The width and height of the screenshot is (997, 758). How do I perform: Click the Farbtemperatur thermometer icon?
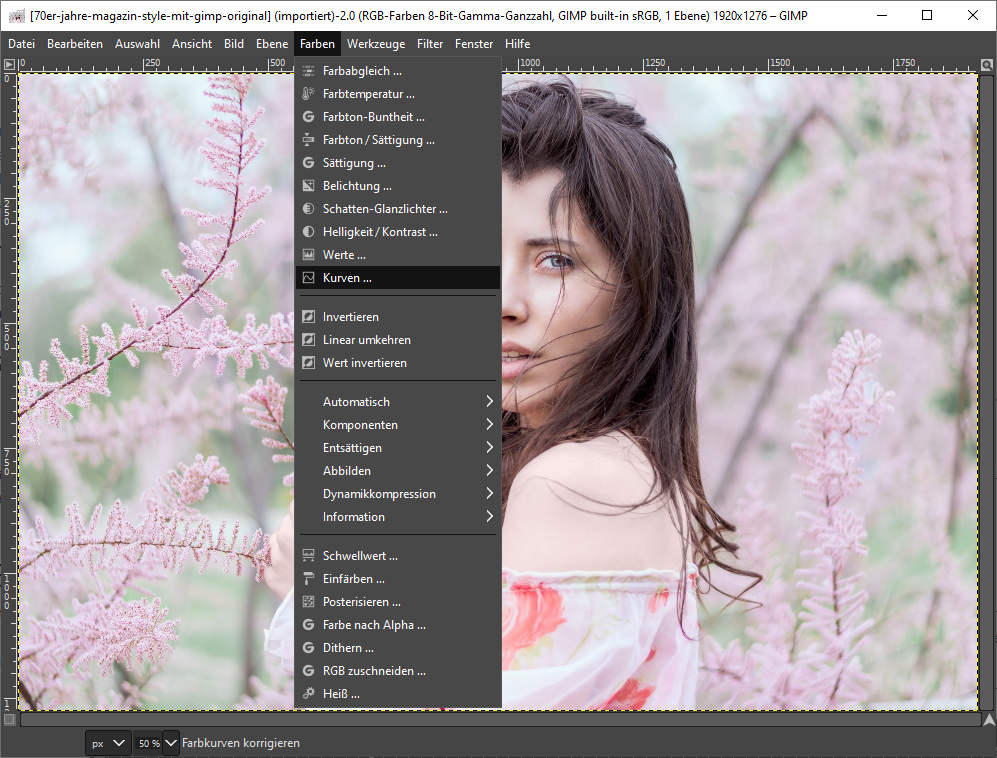(x=309, y=94)
